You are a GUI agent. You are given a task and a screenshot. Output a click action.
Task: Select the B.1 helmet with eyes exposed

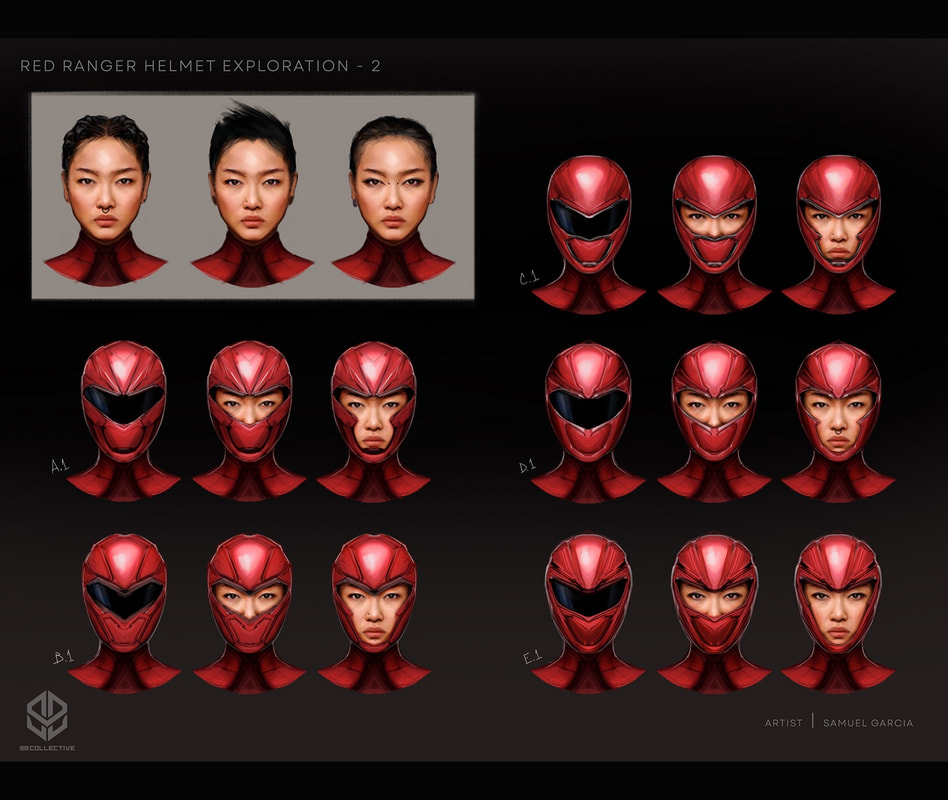pyautogui.click(x=249, y=613)
